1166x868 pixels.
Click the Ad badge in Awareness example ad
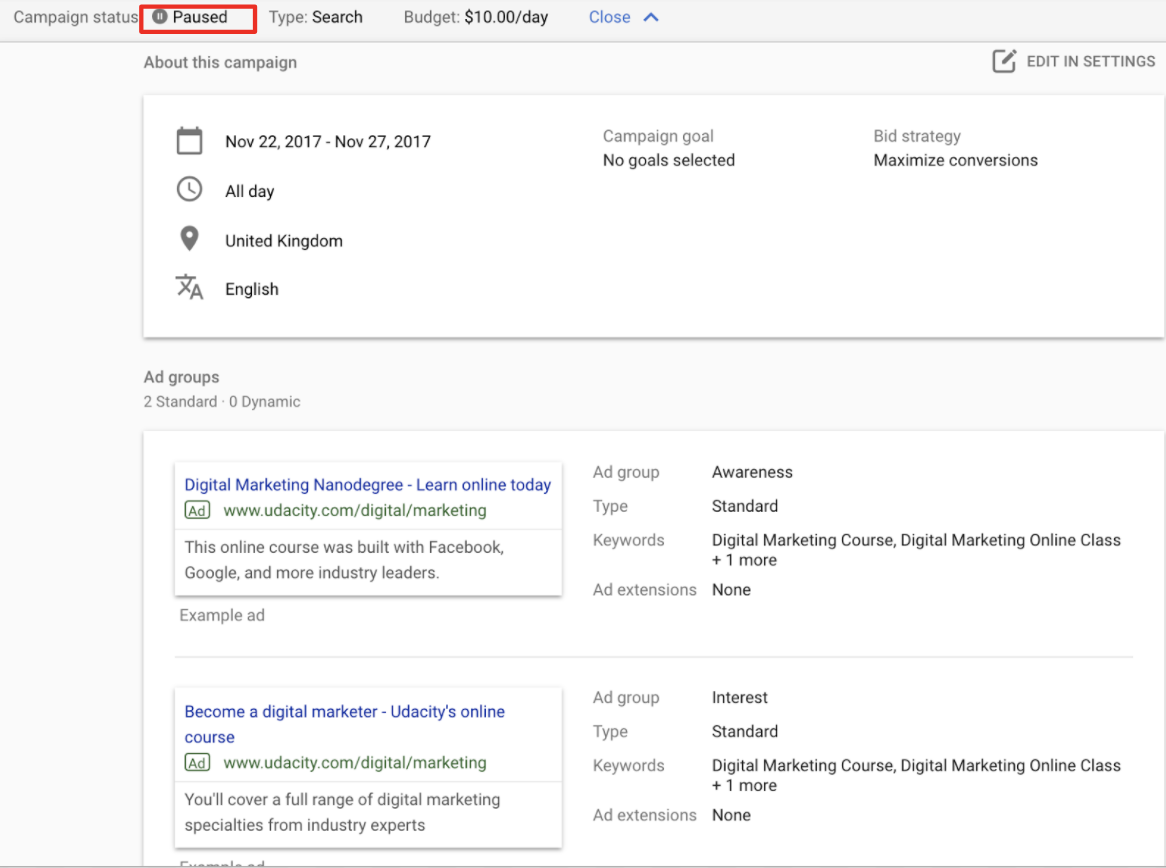pyautogui.click(x=197, y=510)
